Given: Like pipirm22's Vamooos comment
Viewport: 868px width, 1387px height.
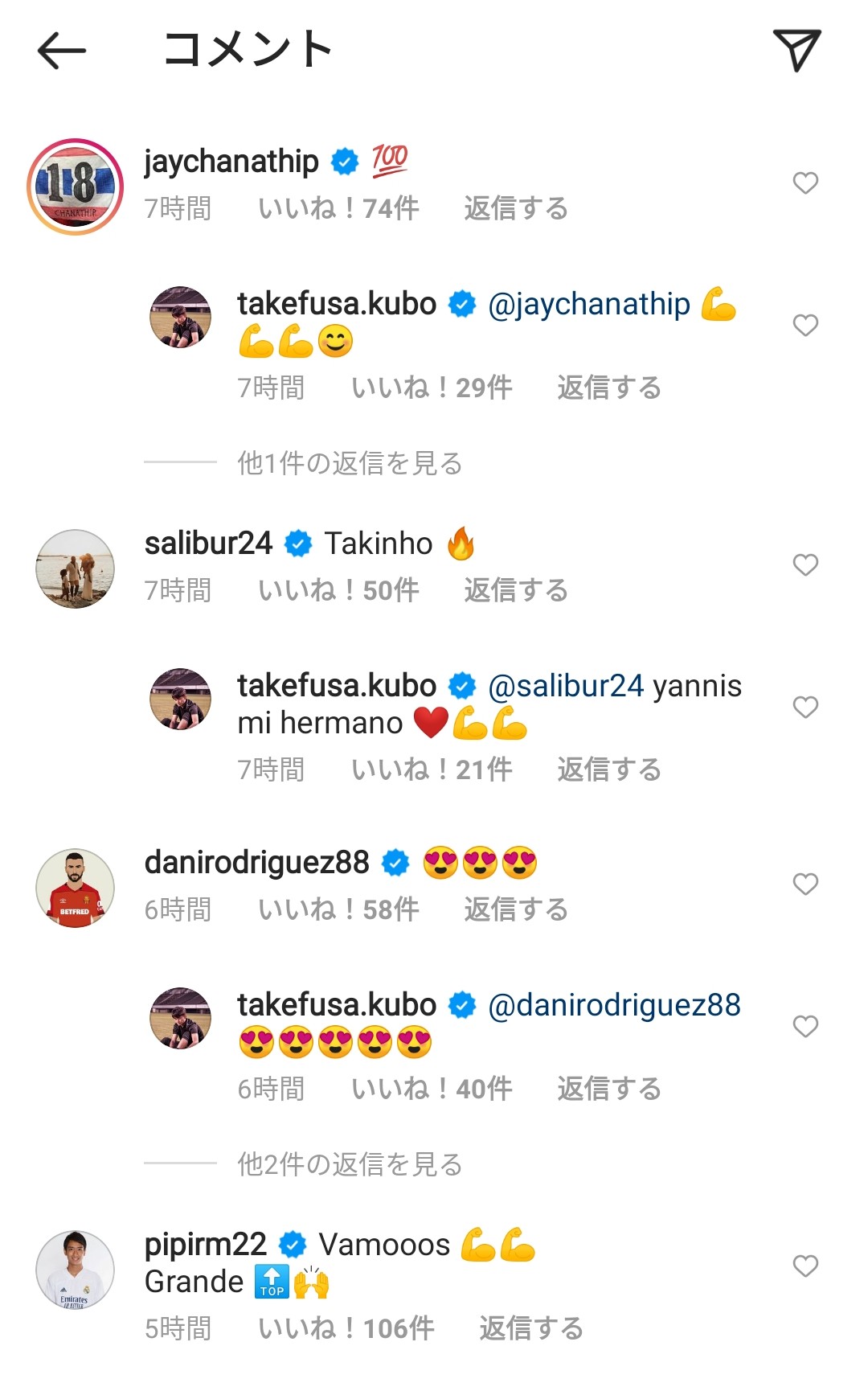Looking at the screenshot, I should pos(805,1266).
